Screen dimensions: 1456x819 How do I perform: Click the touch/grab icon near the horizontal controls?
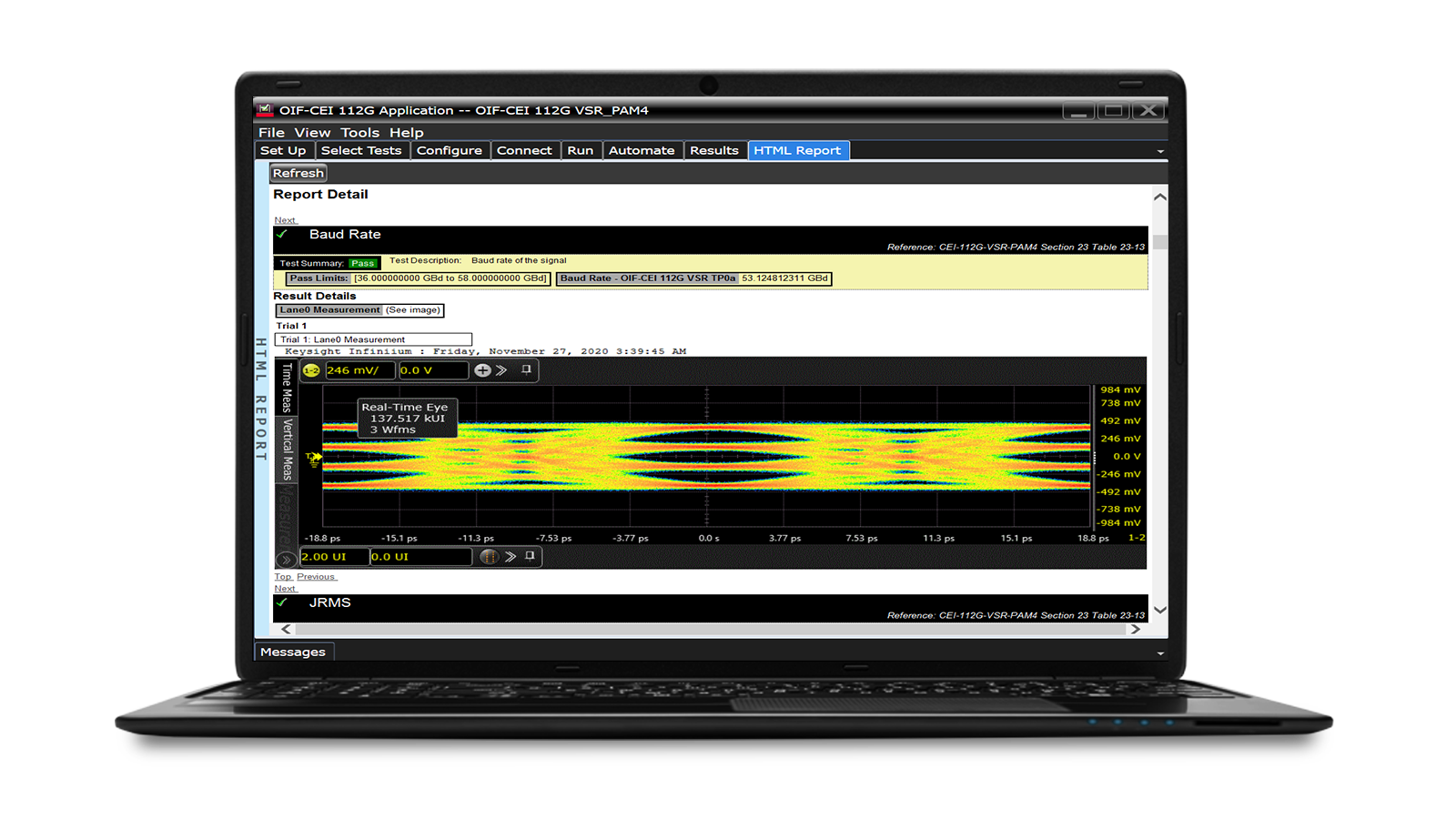tap(489, 557)
